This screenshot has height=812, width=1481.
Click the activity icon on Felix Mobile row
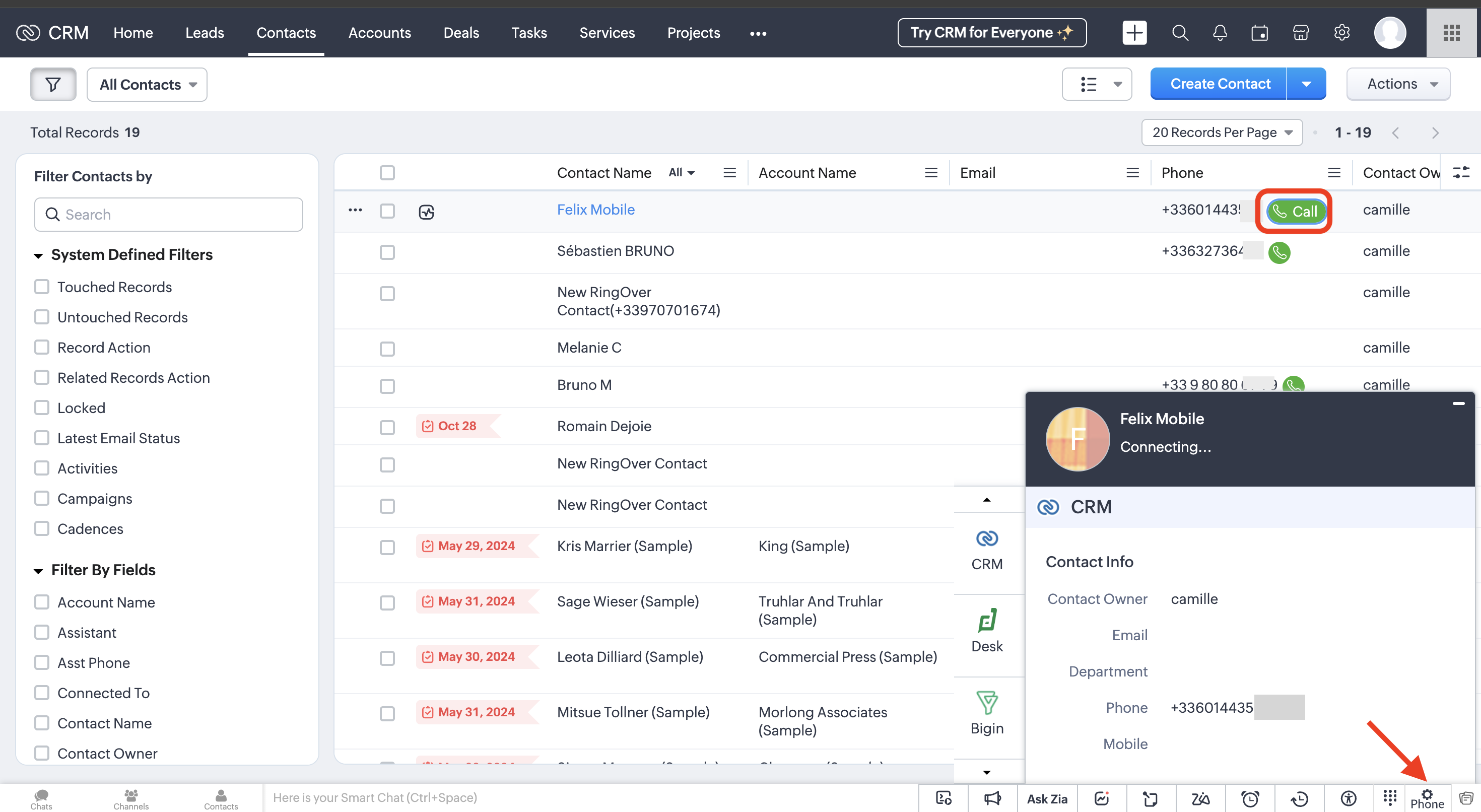426,212
